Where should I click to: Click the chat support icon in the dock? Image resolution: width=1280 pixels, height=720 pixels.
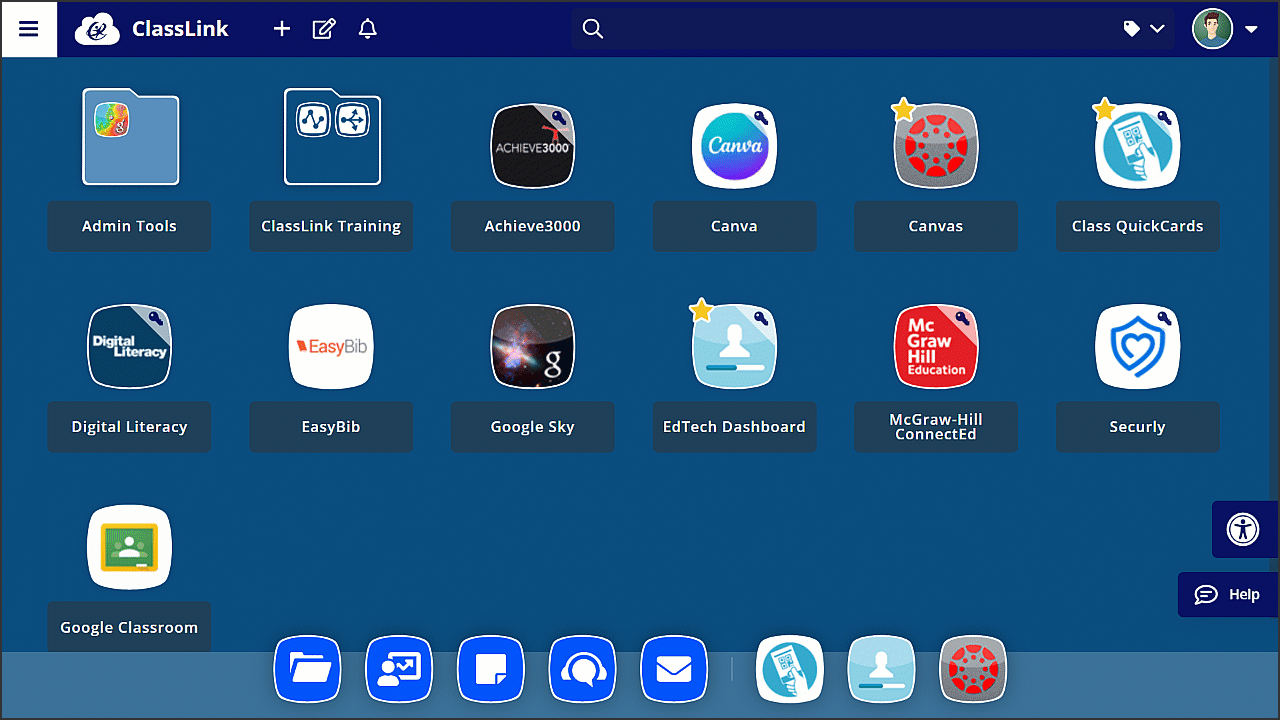pos(582,669)
